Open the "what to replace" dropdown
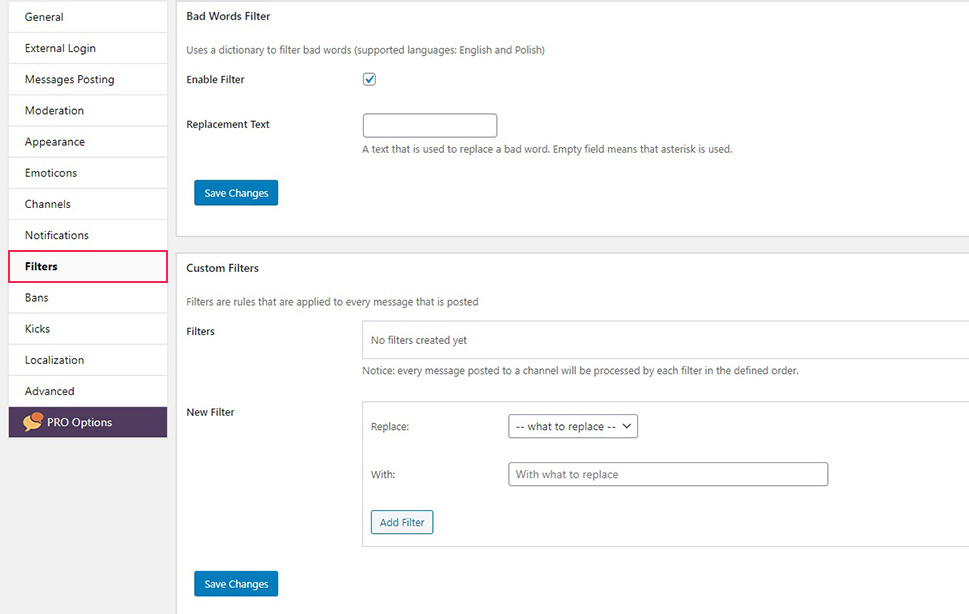This screenshot has height=614, width=969. pyautogui.click(x=573, y=426)
